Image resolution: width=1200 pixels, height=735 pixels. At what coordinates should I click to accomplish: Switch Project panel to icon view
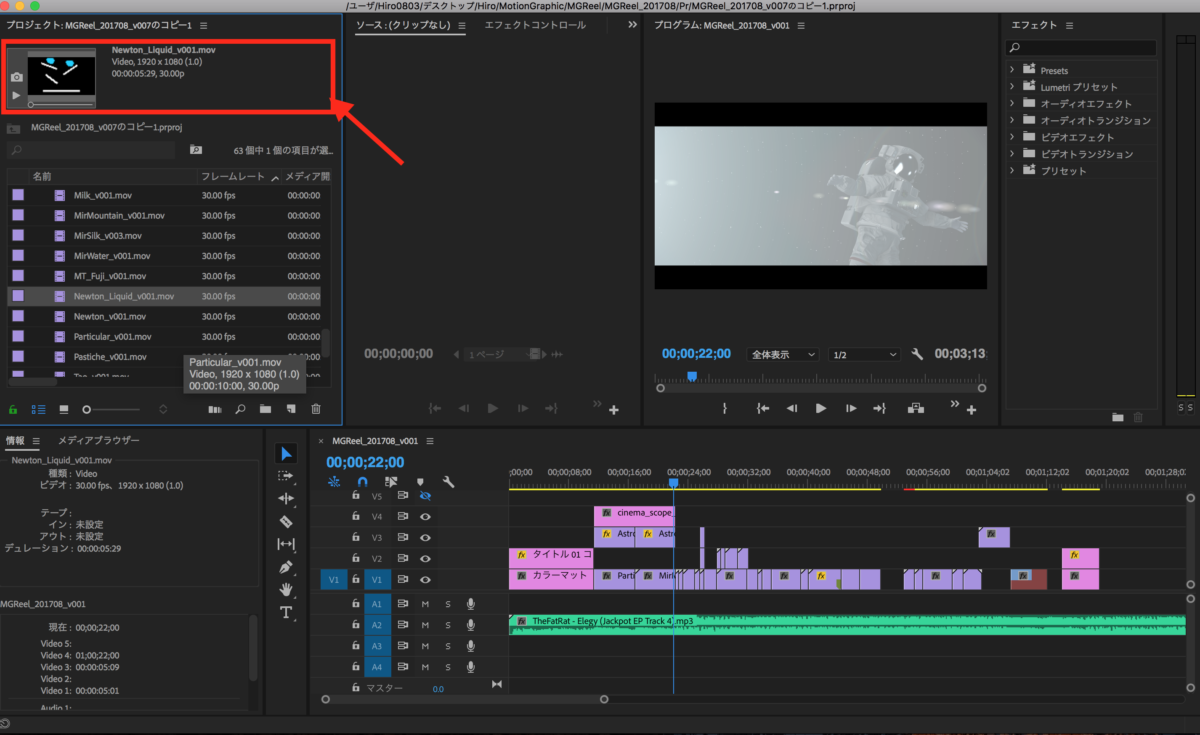point(64,409)
